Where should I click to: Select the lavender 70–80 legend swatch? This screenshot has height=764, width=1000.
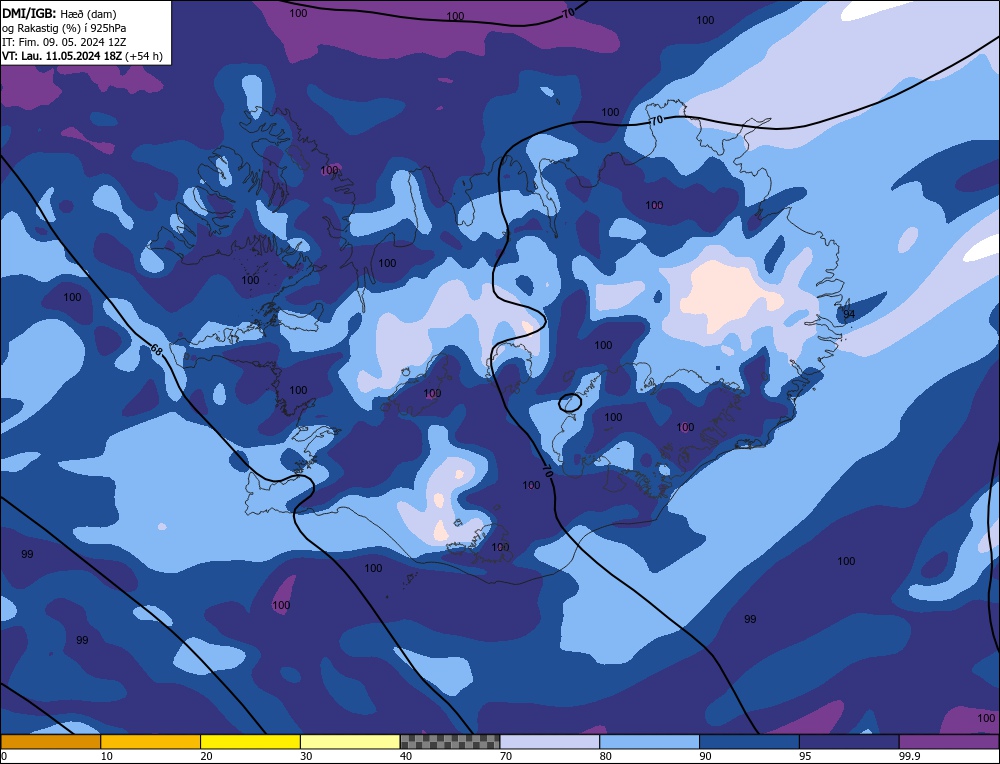550,741
